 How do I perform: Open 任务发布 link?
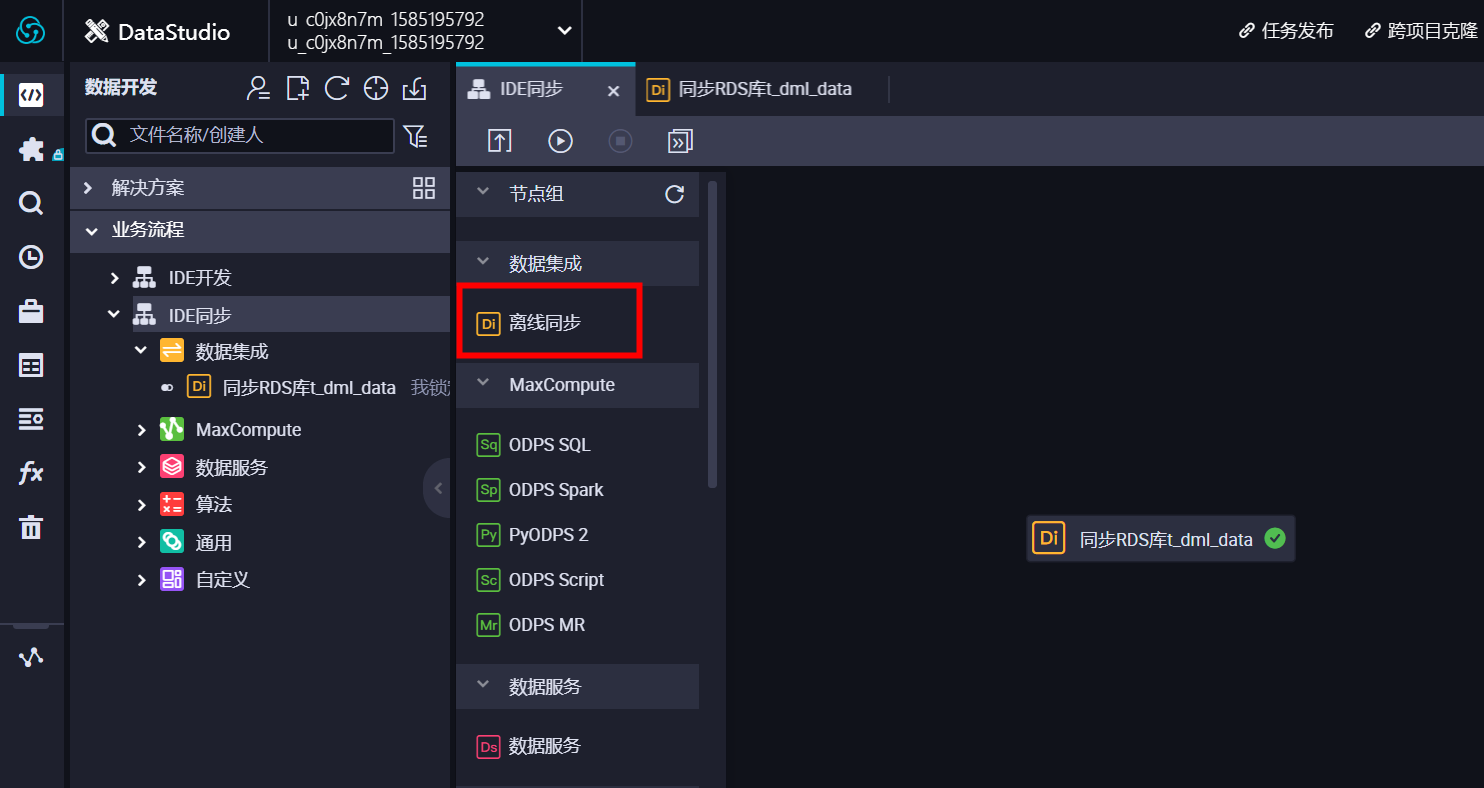click(x=1297, y=31)
